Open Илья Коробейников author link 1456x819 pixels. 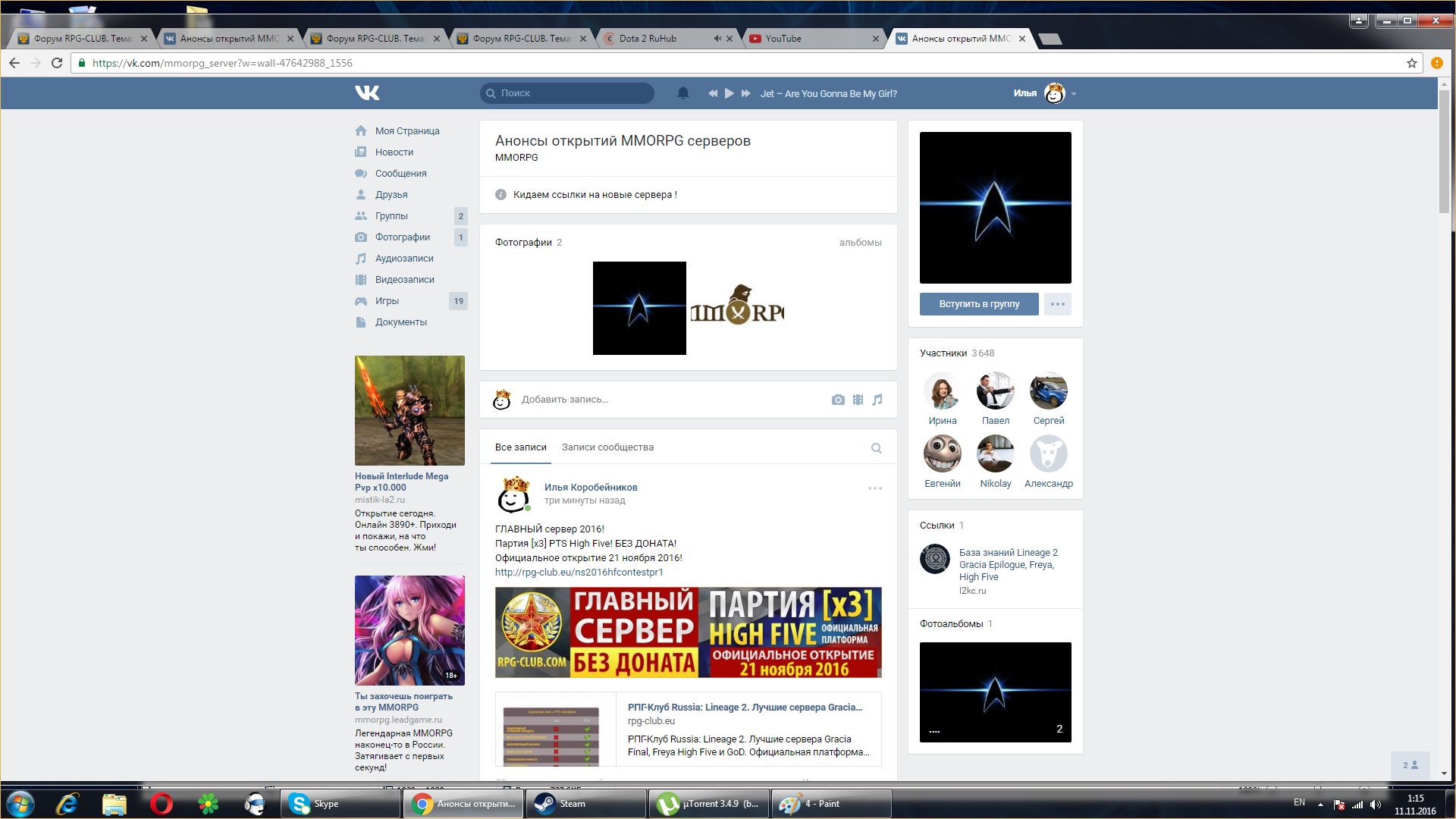click(591, 487)
